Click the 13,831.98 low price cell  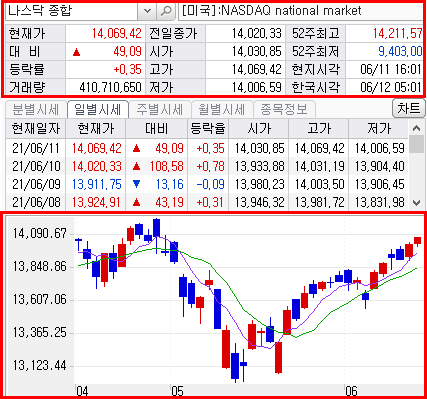pos(379,202)
